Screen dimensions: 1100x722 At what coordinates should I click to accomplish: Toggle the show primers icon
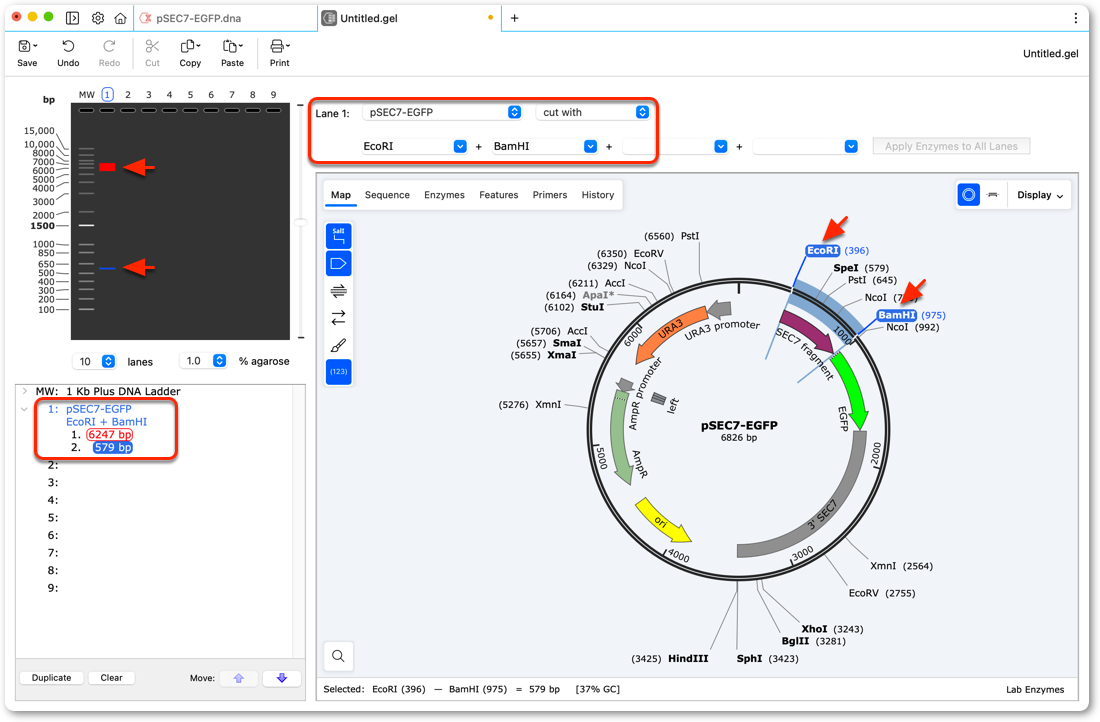pyautogui.click(x=339, y=291)
